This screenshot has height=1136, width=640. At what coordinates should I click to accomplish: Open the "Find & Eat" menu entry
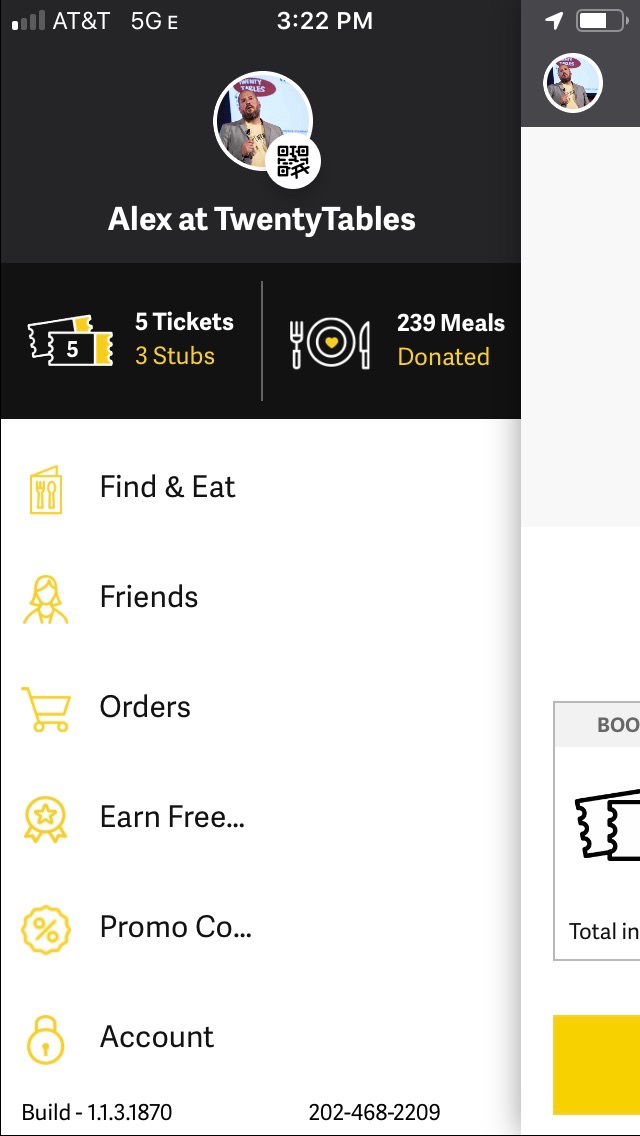[x=166, y=487]
